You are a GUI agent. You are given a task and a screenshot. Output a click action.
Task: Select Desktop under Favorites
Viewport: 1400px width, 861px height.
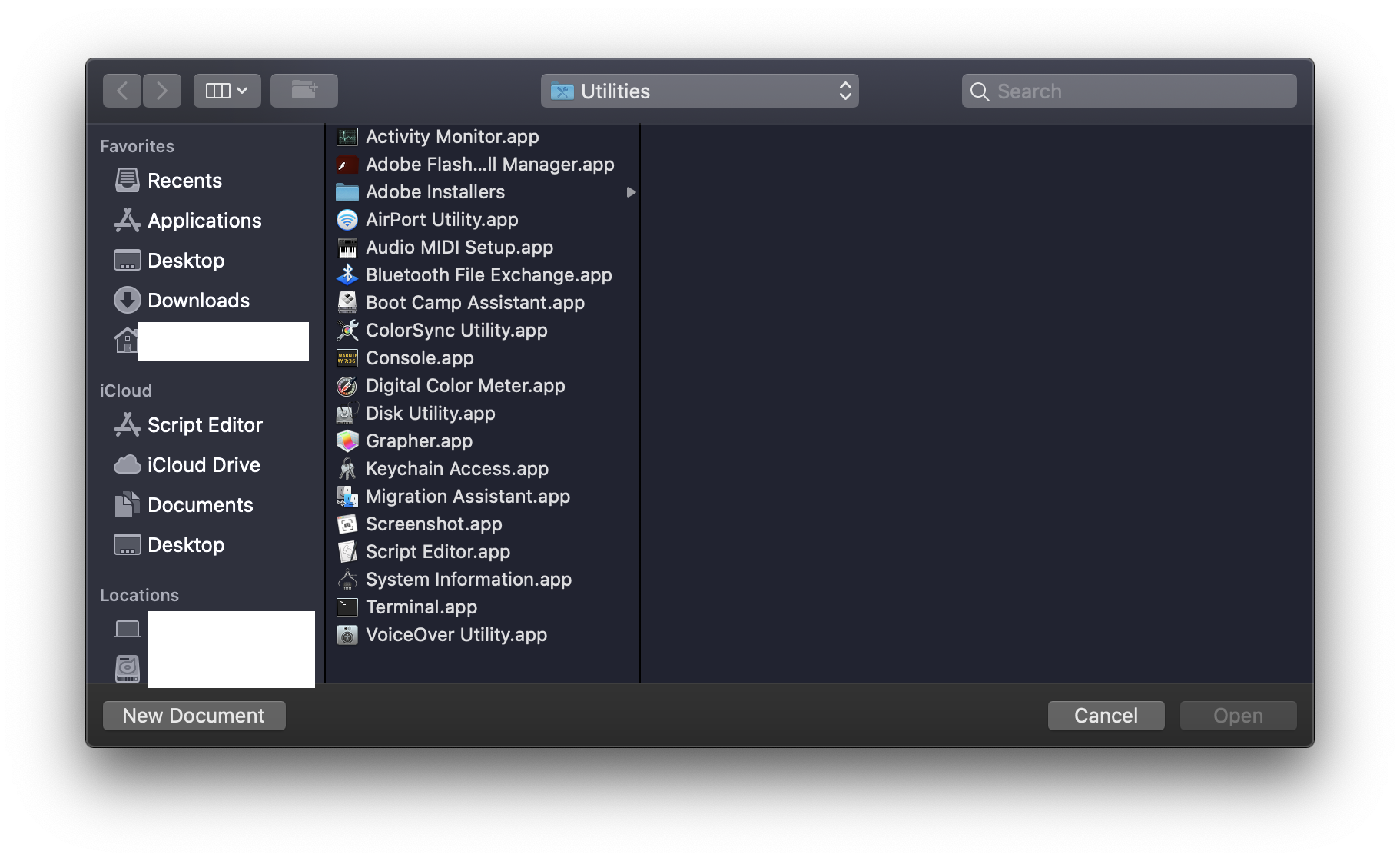[x=186, y=261]
